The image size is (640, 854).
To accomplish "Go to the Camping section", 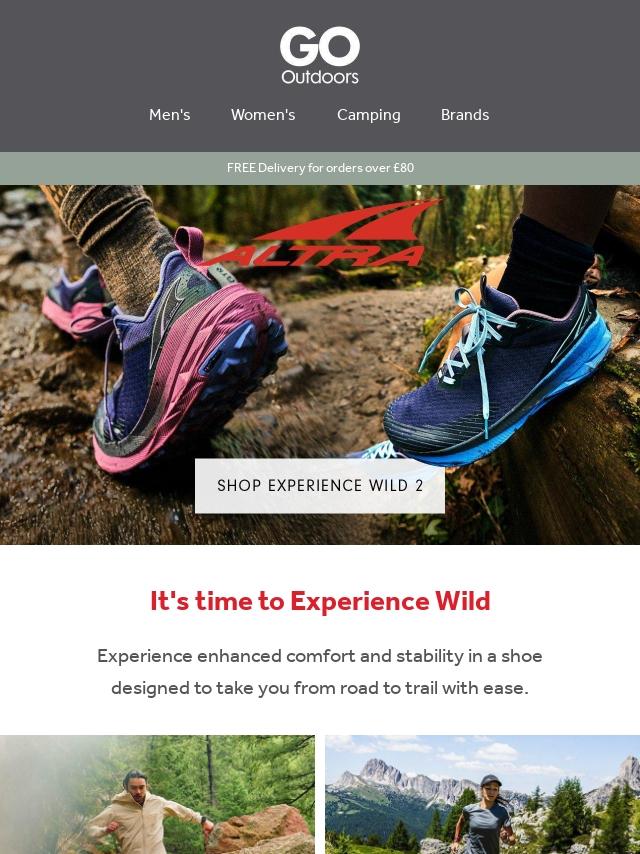I will (x=369, y=115).
